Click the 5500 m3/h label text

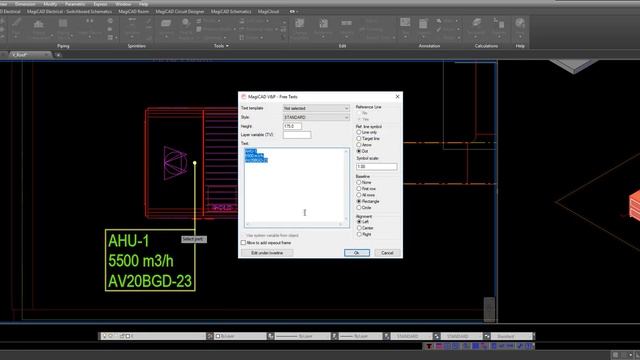click(141, 261)
